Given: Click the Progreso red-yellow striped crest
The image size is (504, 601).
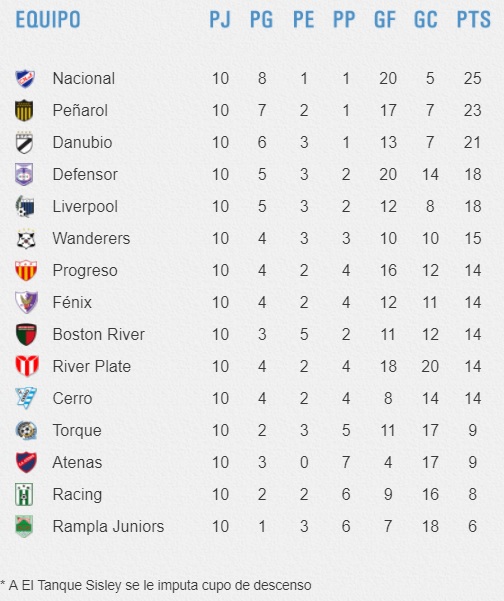Looking at the screenshot, I should pos(26,270).
